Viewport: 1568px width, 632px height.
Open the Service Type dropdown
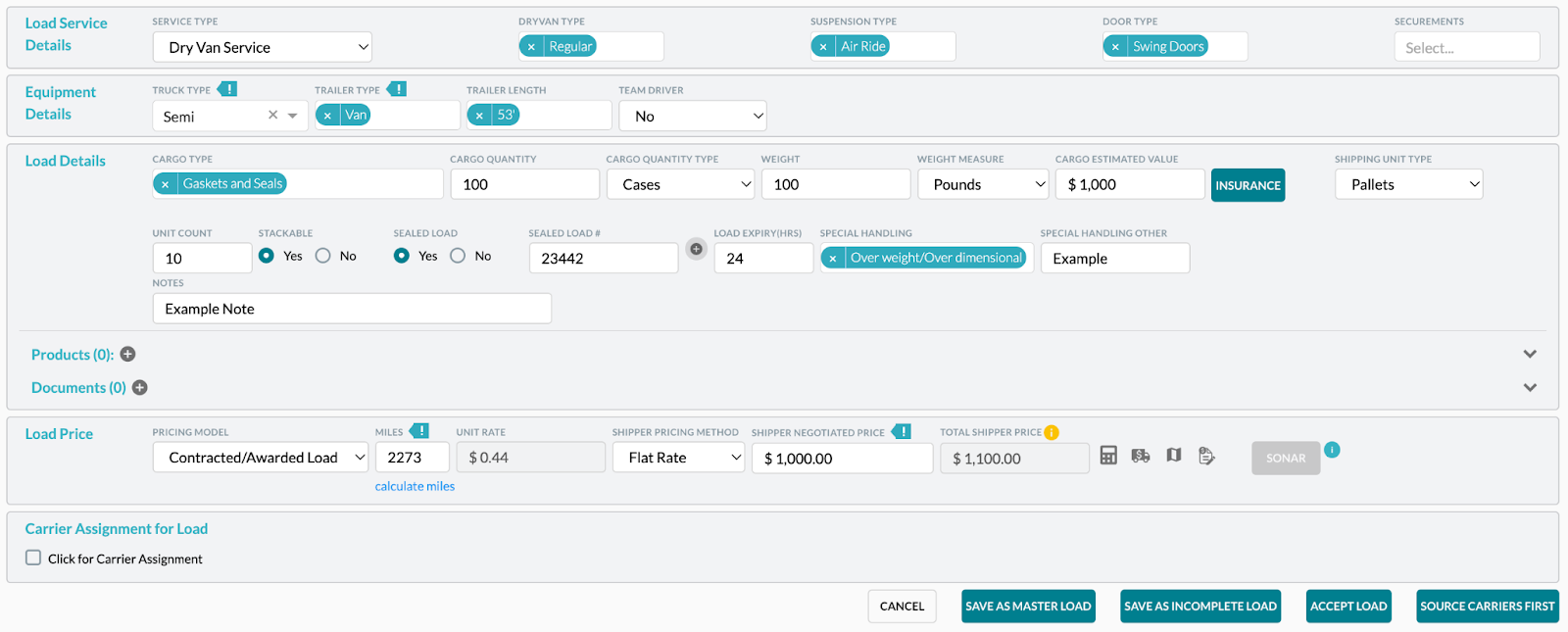pyautogui.click(x=263, y=47)
